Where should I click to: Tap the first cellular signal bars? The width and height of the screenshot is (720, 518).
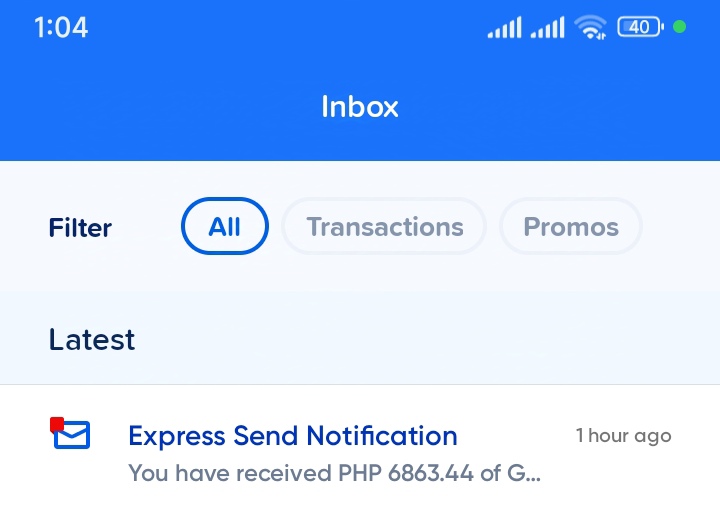[504, 28]
